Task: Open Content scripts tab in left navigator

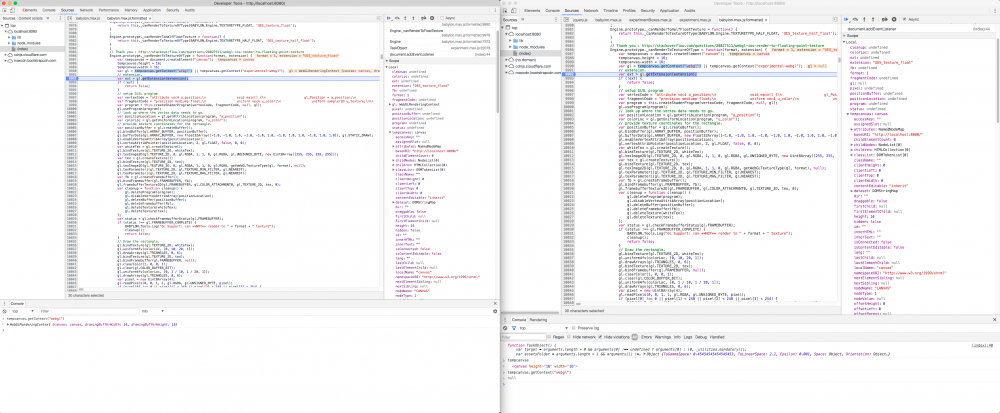Action: 31,18
